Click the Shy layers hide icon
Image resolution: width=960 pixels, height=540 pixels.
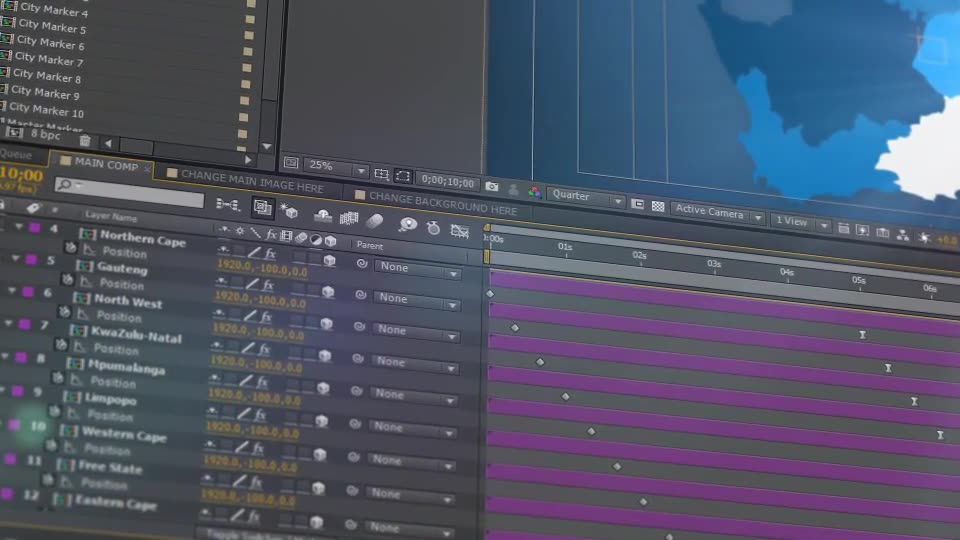tap(323, 215)
